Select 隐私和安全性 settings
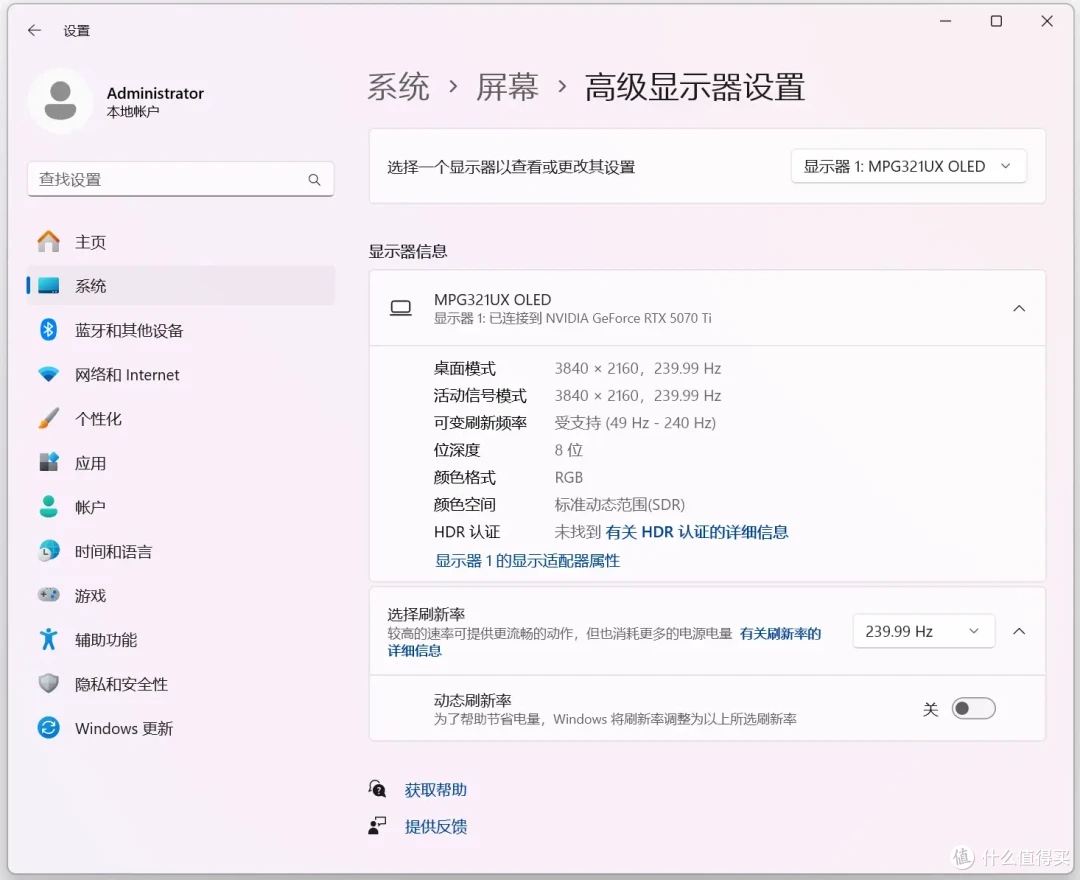This screenshot has height=880, width=1080. coord(180,684)
